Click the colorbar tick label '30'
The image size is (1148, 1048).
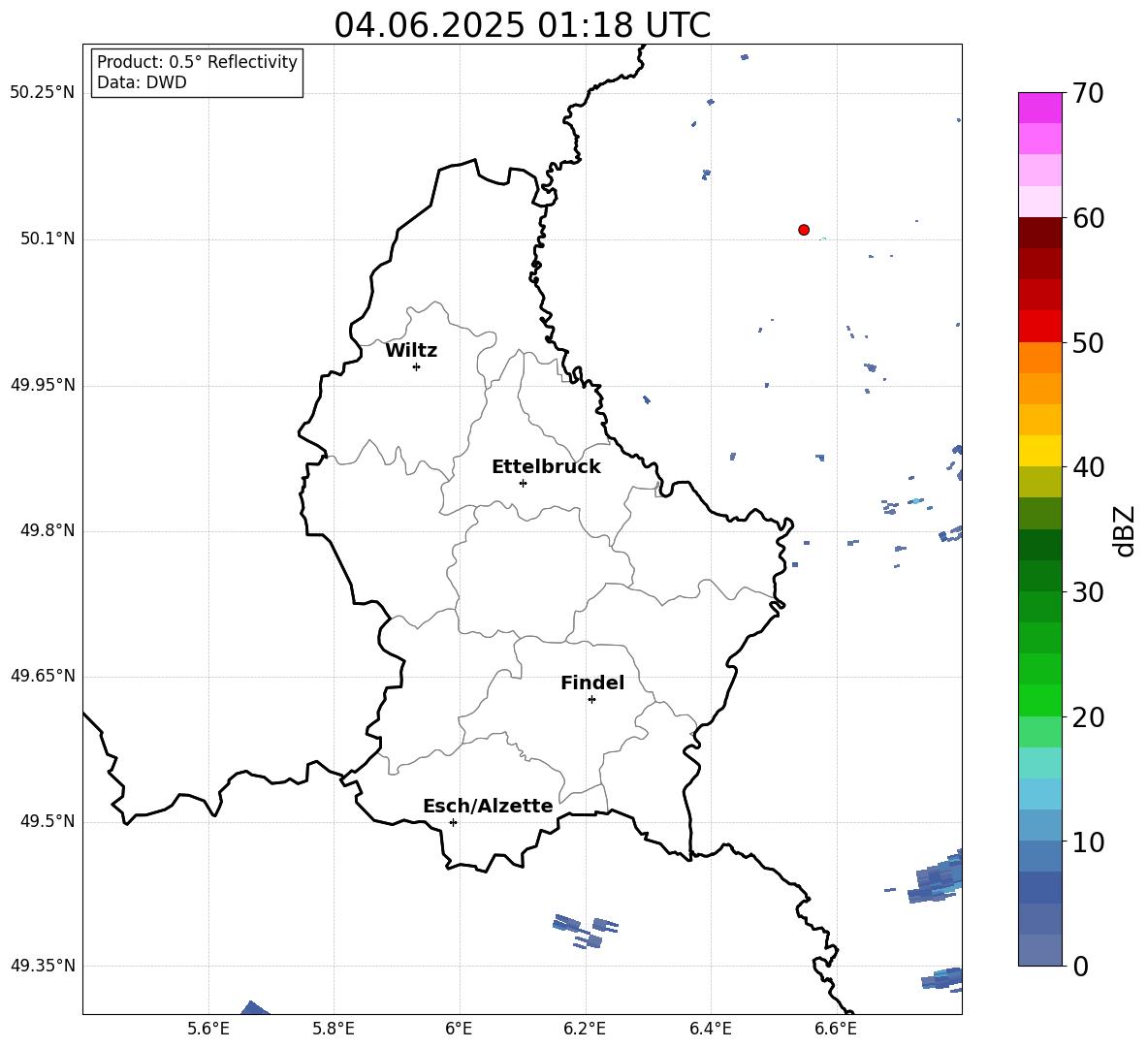(x=1088, y=592)
